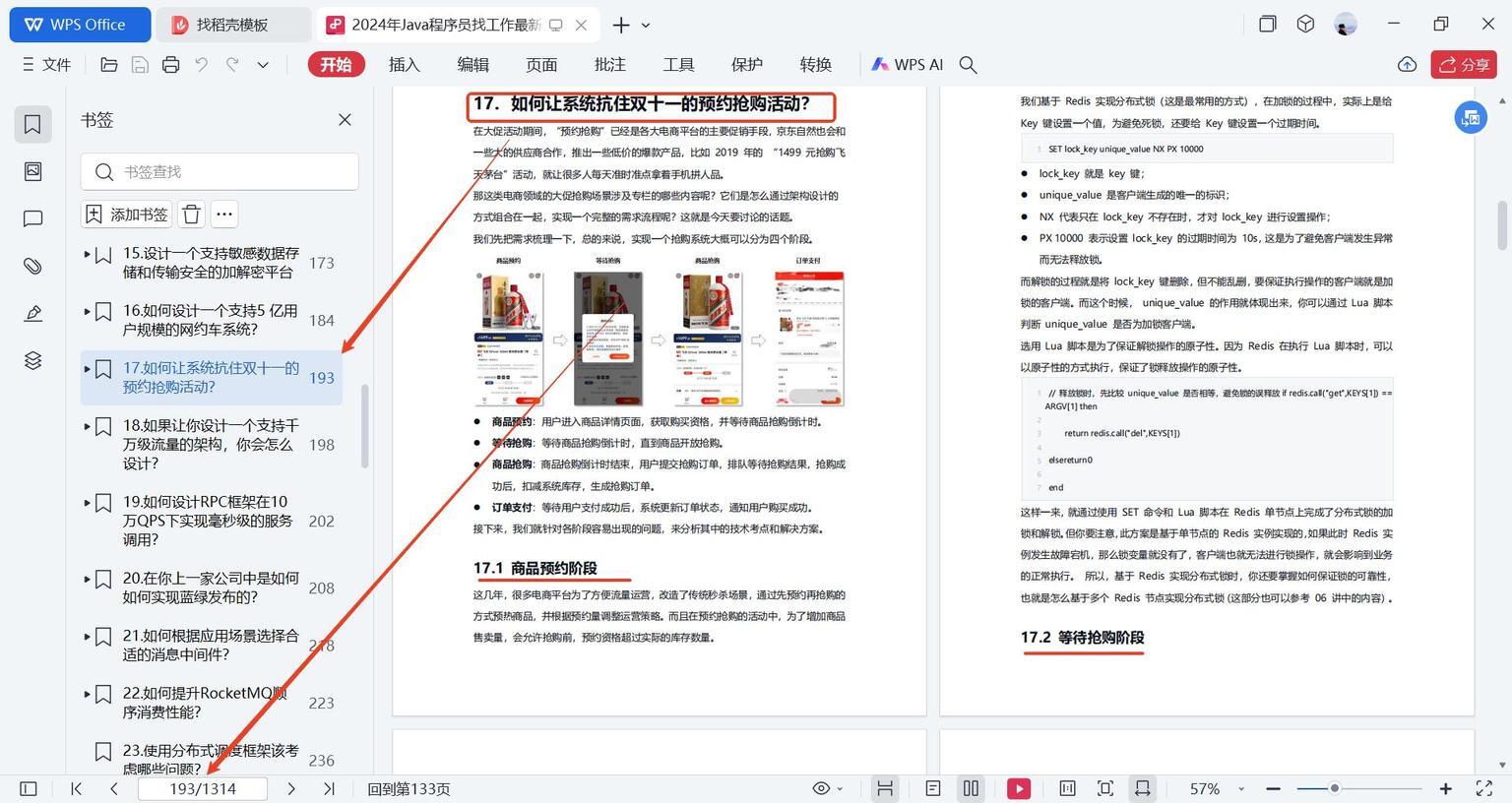This screenshot has height=803, width=1512.
Task: Switch to 找稻壳模板 tab
Action: pyautogui.click(x=233, y=25)
